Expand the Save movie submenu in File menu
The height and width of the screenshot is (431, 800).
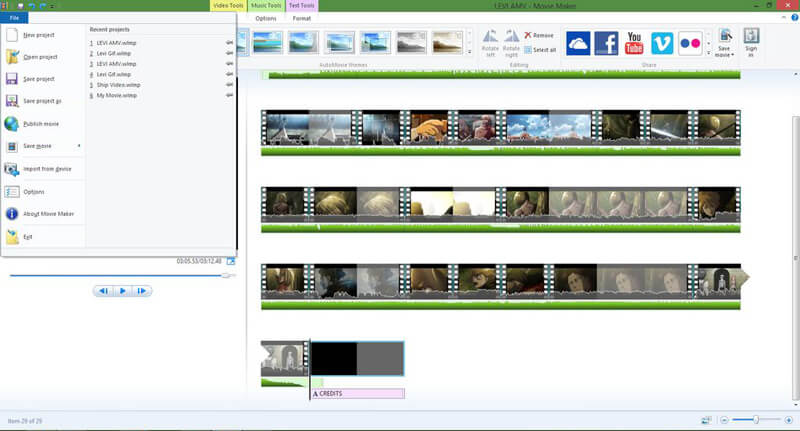click(79, 146)
